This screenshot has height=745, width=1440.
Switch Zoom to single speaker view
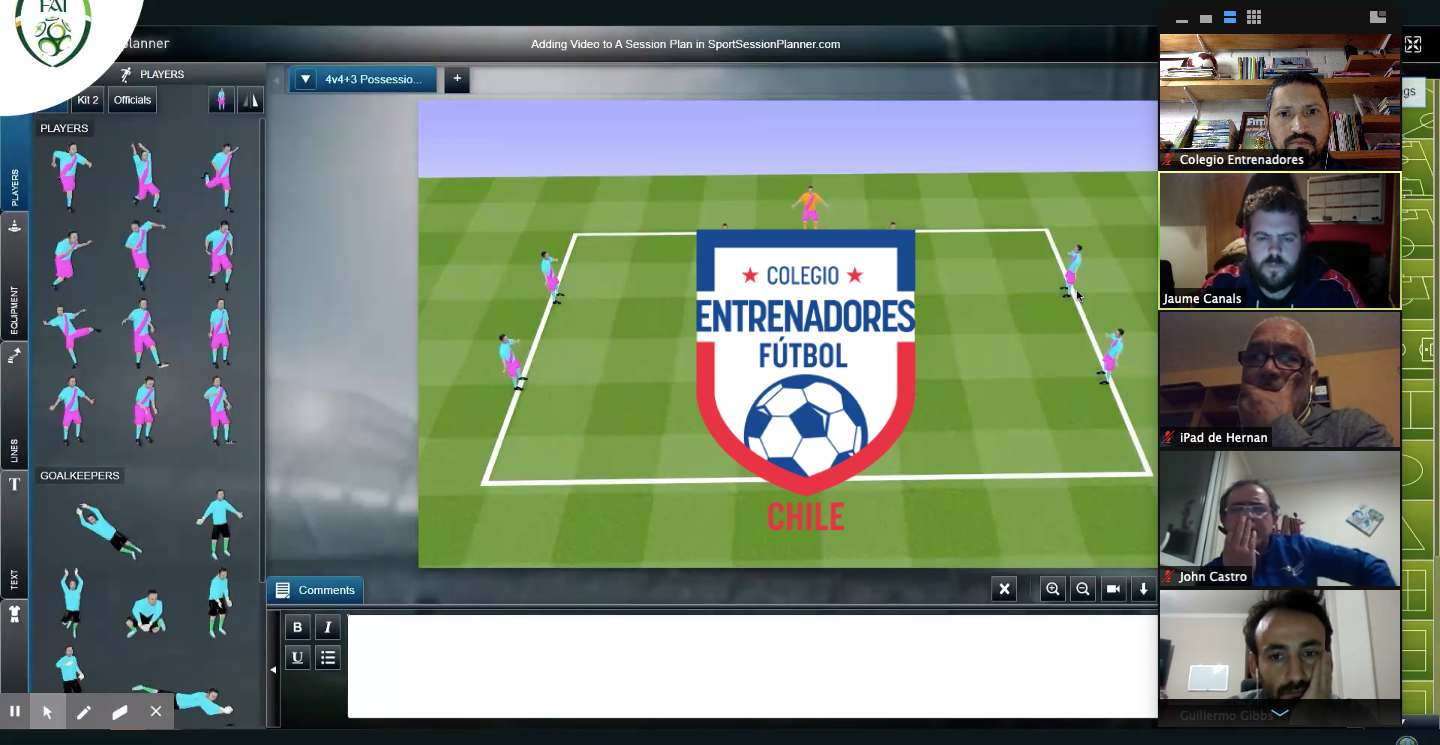pyautogui.click(x=1206, y=18)
